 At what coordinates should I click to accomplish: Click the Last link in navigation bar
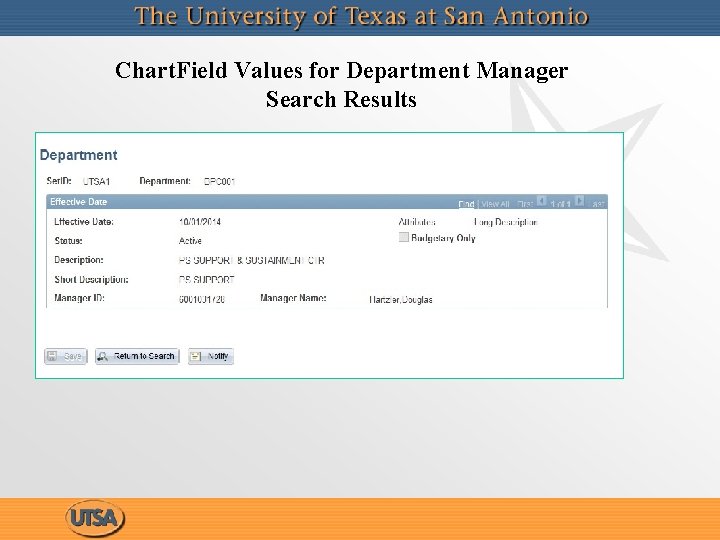coord(598,204)
